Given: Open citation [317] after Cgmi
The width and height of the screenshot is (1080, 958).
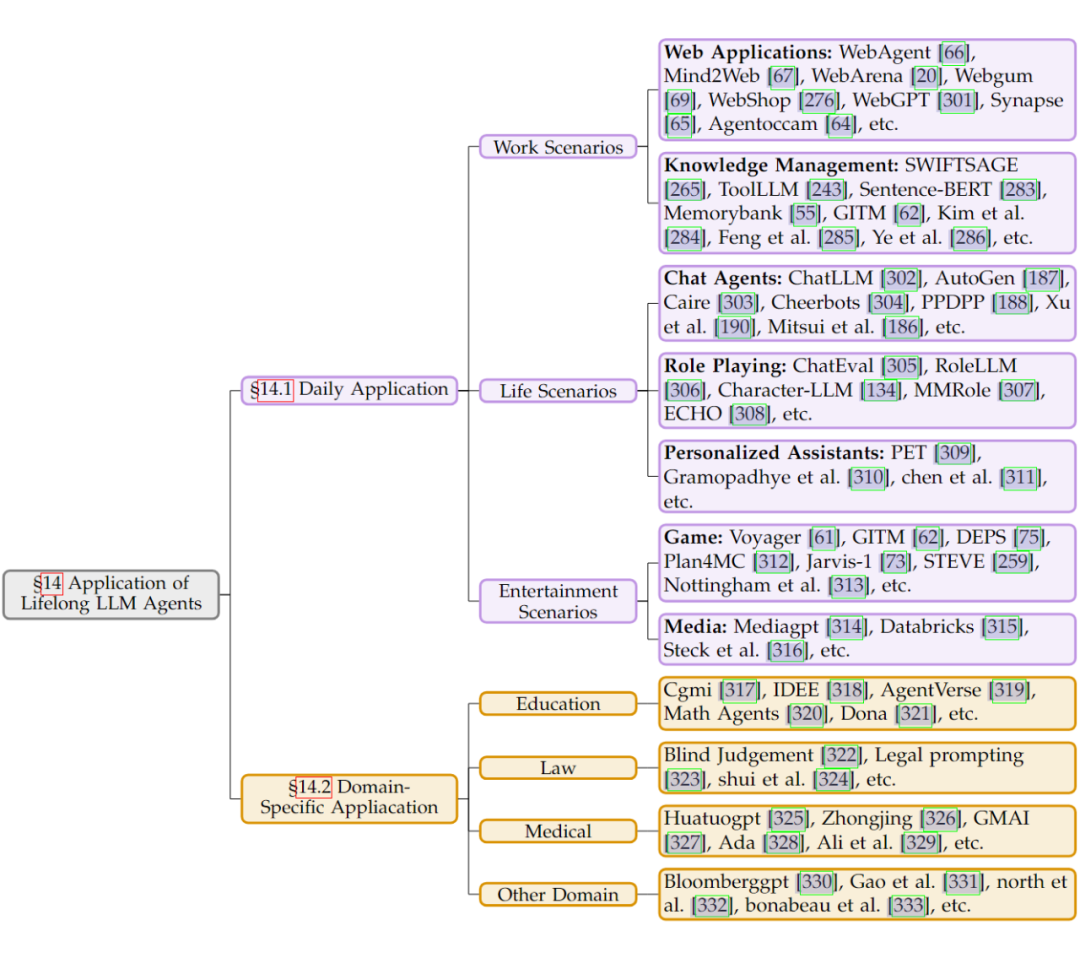Looking at the screenshot, I should click(x=739, y=690).
